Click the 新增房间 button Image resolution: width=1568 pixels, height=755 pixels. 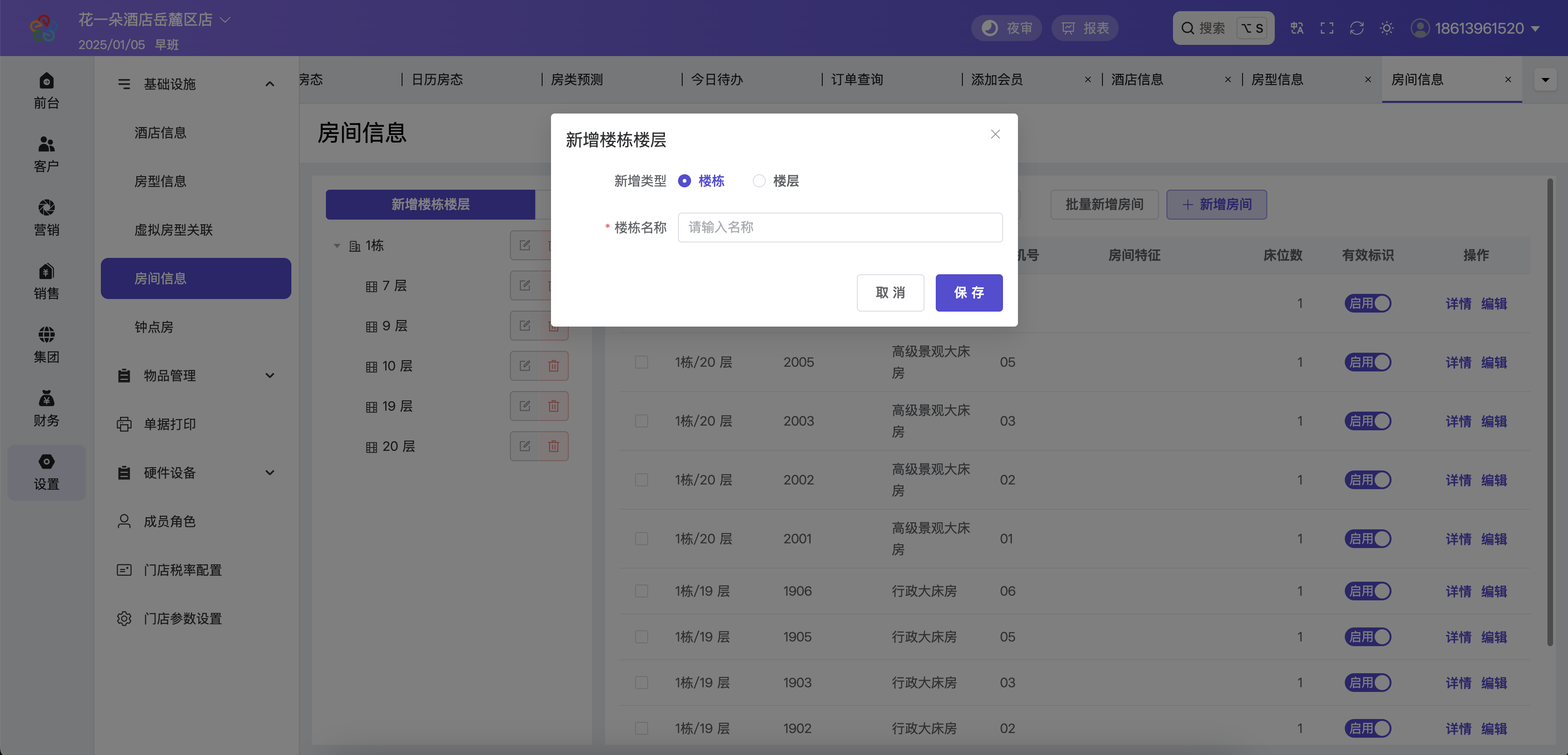tap(1216, 205)
